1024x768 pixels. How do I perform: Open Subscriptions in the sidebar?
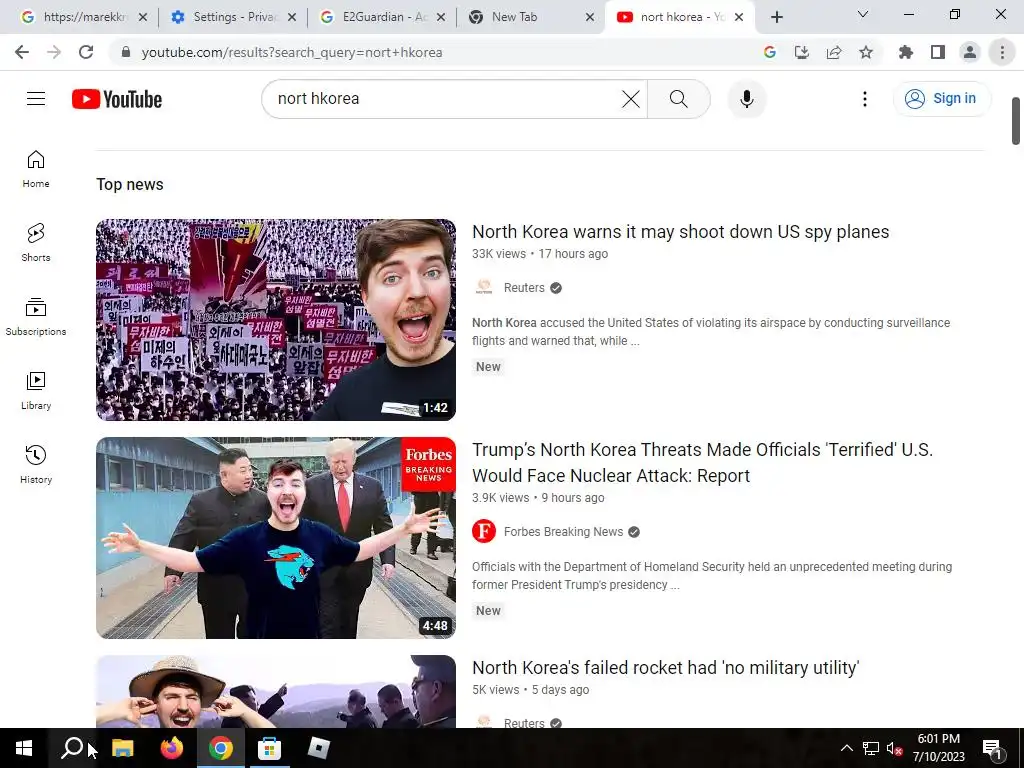point(36,317)
